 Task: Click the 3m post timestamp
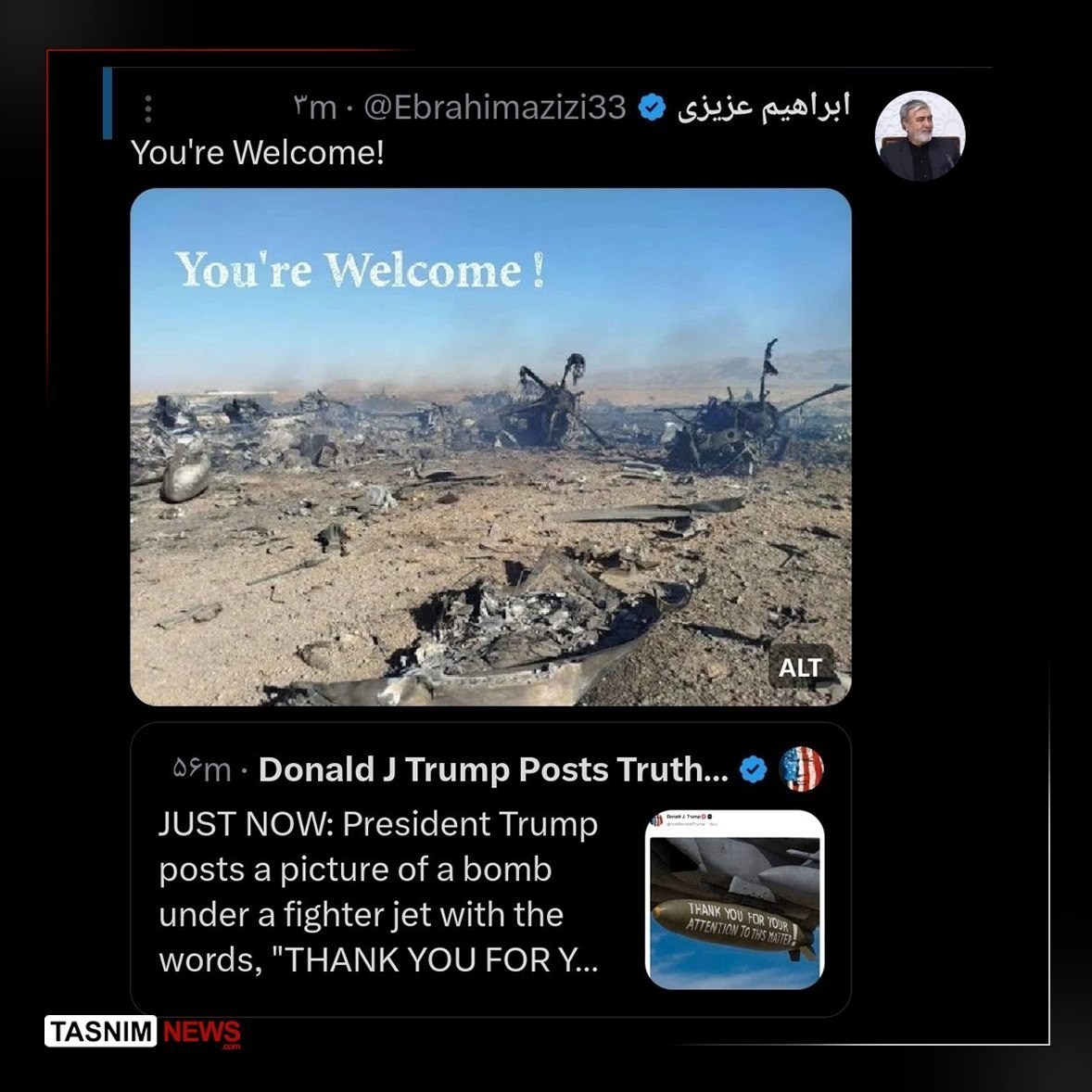[315, 108]
